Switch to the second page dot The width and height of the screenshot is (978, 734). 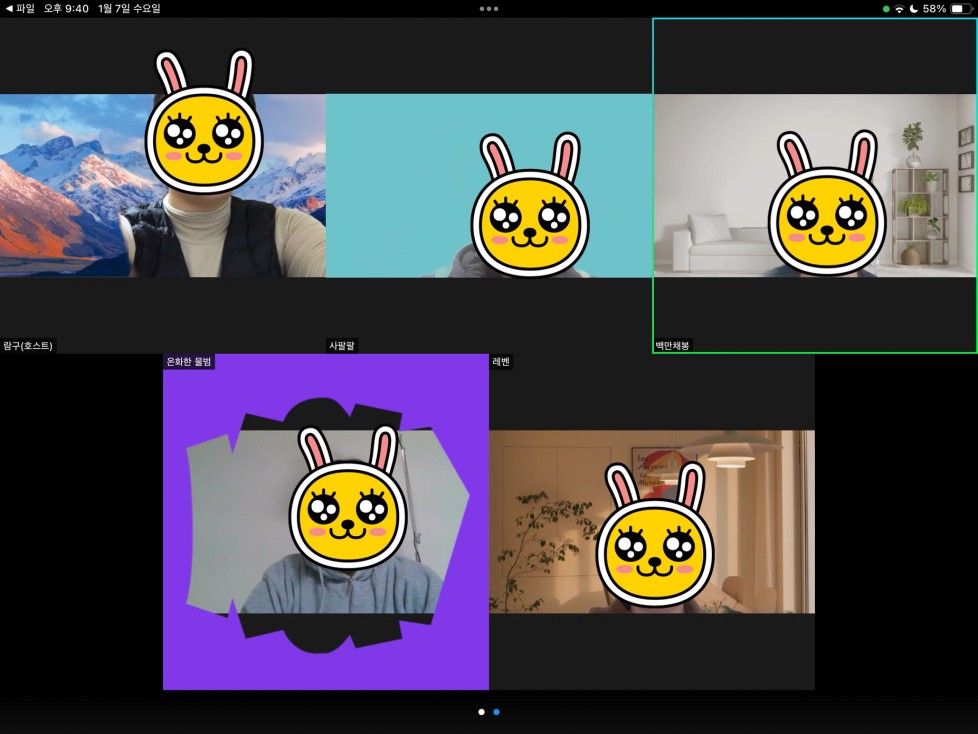click(497, 712)
